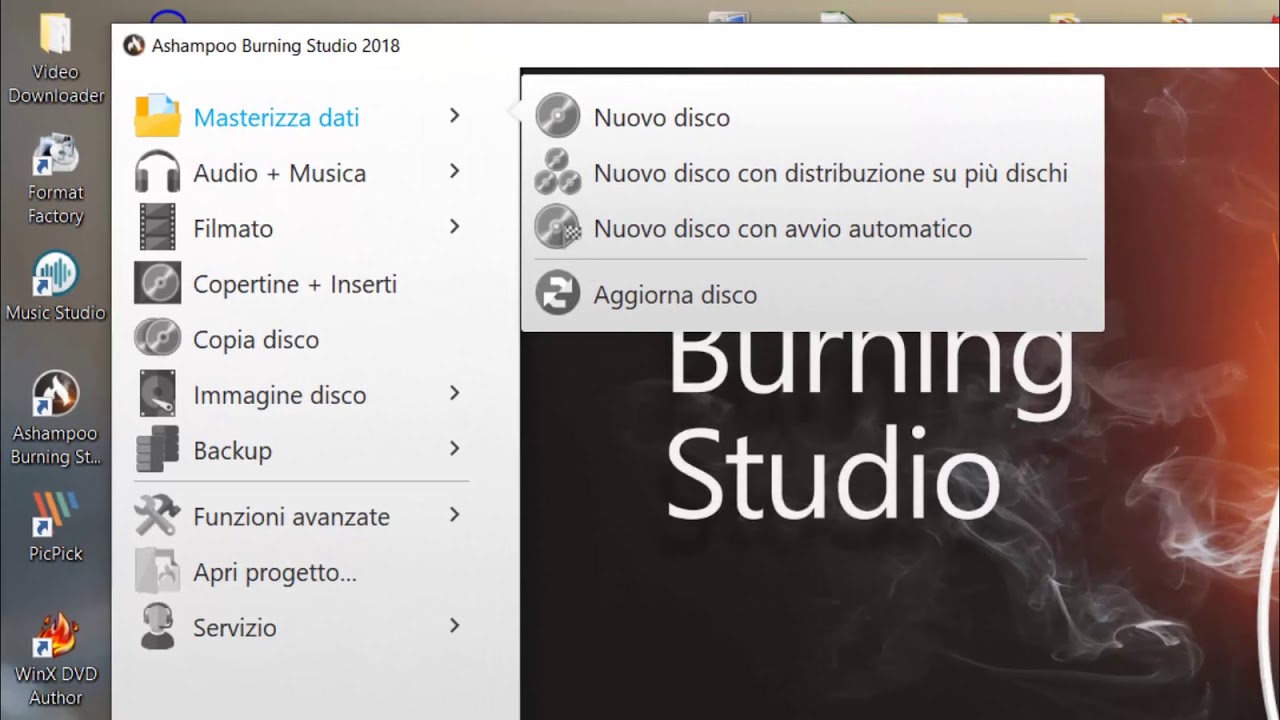Choose Nuovo disco con distribuzione su più dischi
1280x720 pixels.
(x=812, y=172)
